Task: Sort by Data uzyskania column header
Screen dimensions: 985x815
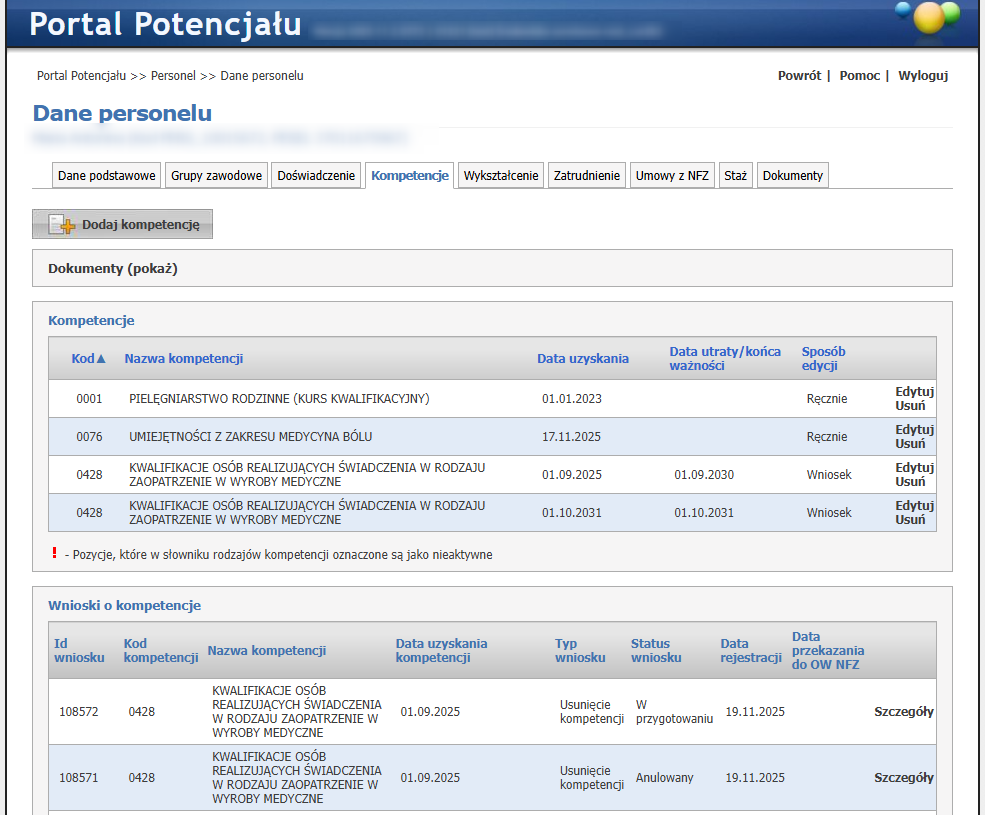Action: point(582,359)
